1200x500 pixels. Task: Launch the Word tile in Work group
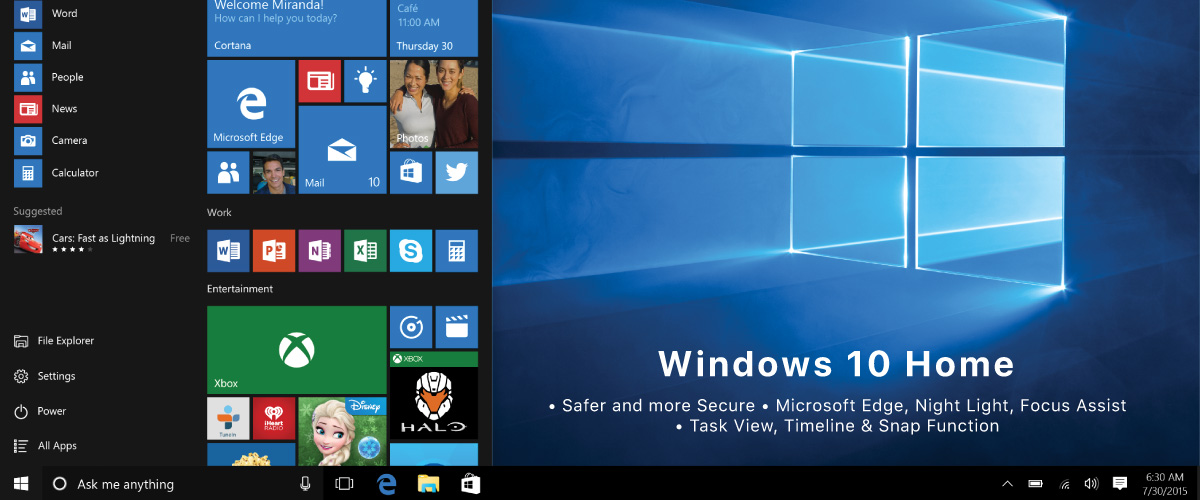(228, 251)
